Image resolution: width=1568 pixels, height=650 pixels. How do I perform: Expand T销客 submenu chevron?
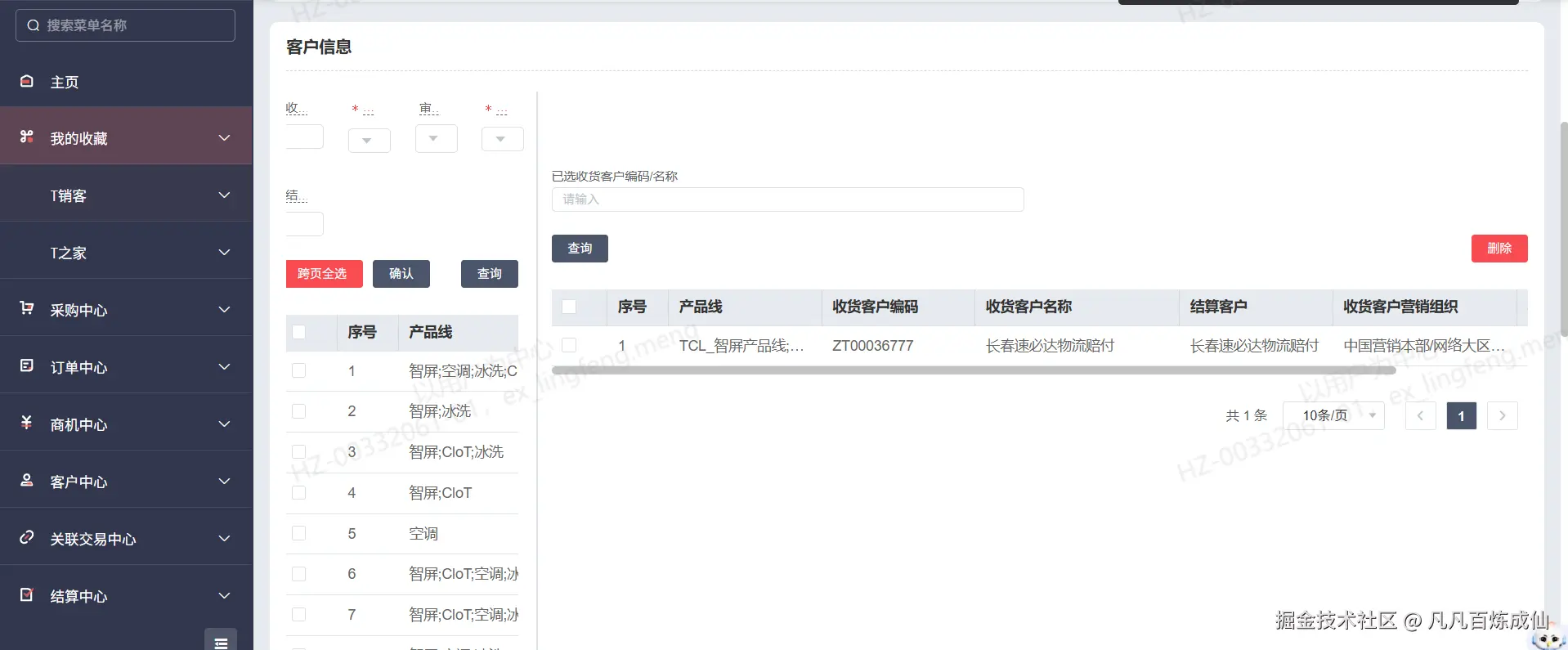(224, 195)
